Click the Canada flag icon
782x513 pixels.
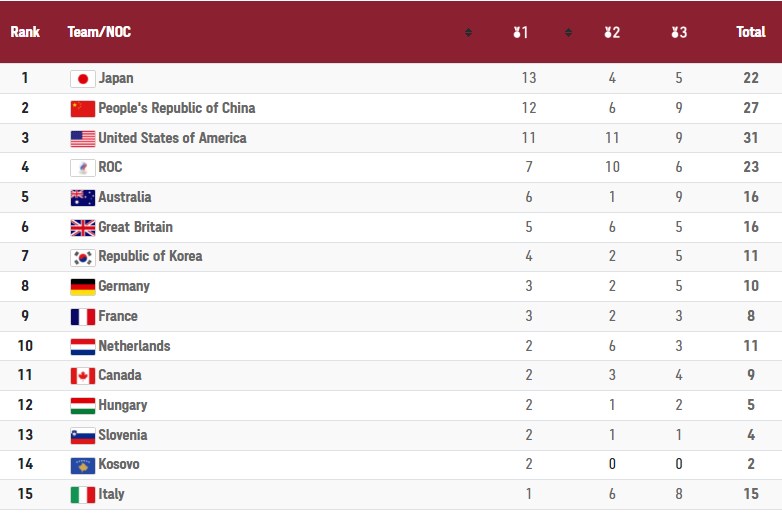click(83, 376)
